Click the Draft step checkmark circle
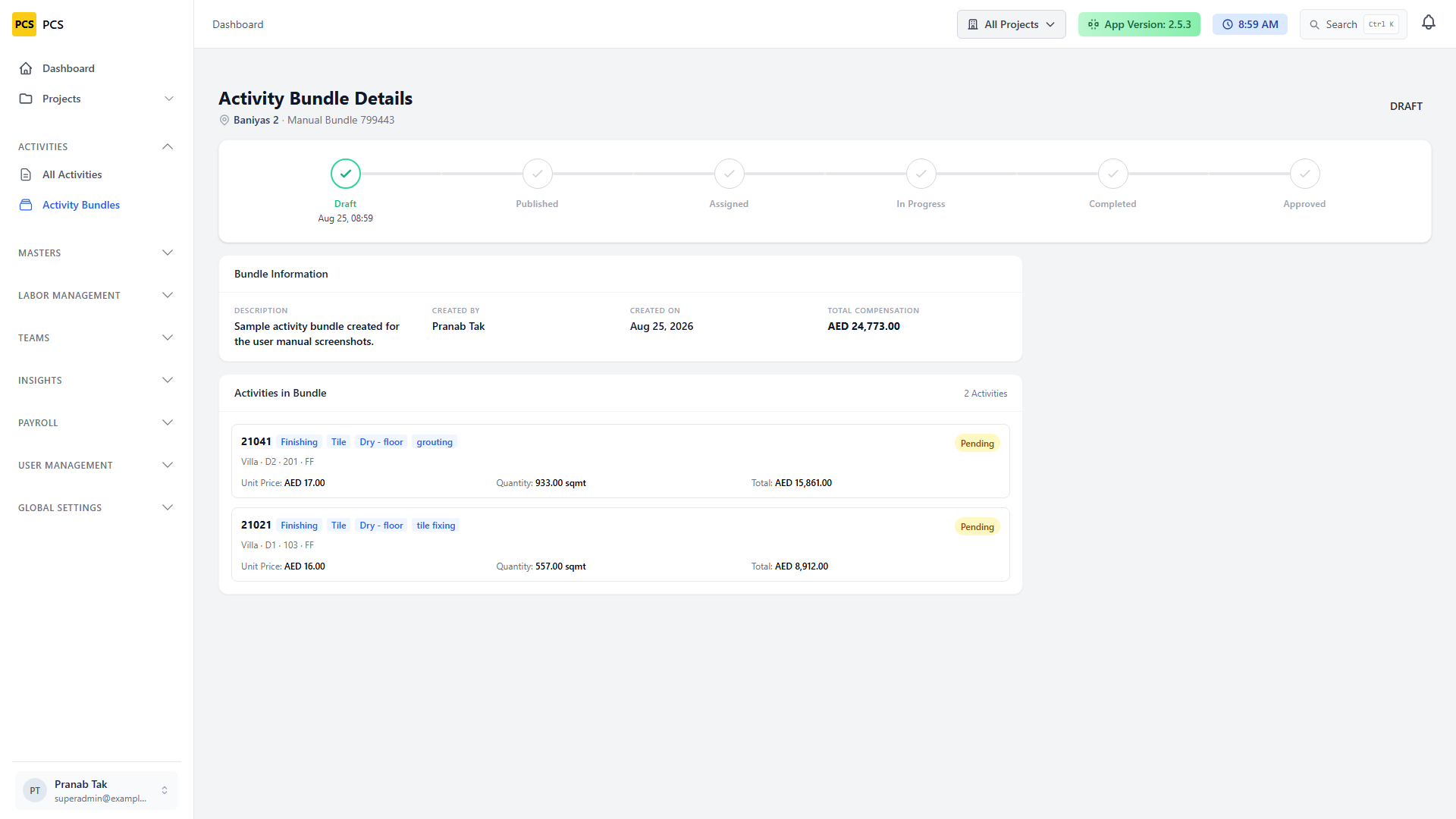Image resolution: width=1456 pixels, height=819 pixels. (345, 174)
